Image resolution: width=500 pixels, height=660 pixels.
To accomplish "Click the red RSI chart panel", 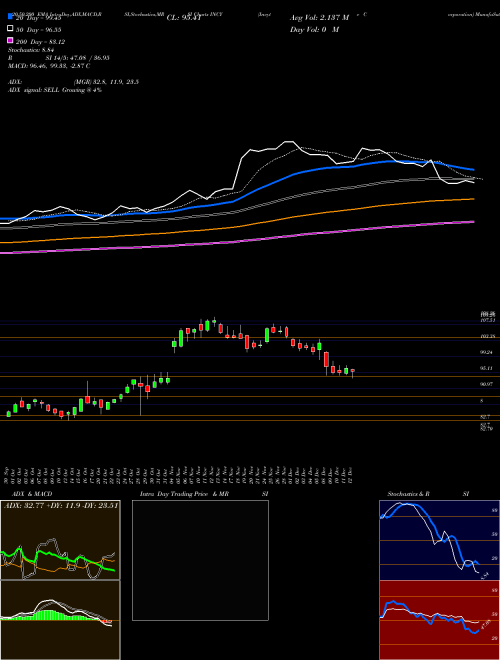I will pos(439,620).
